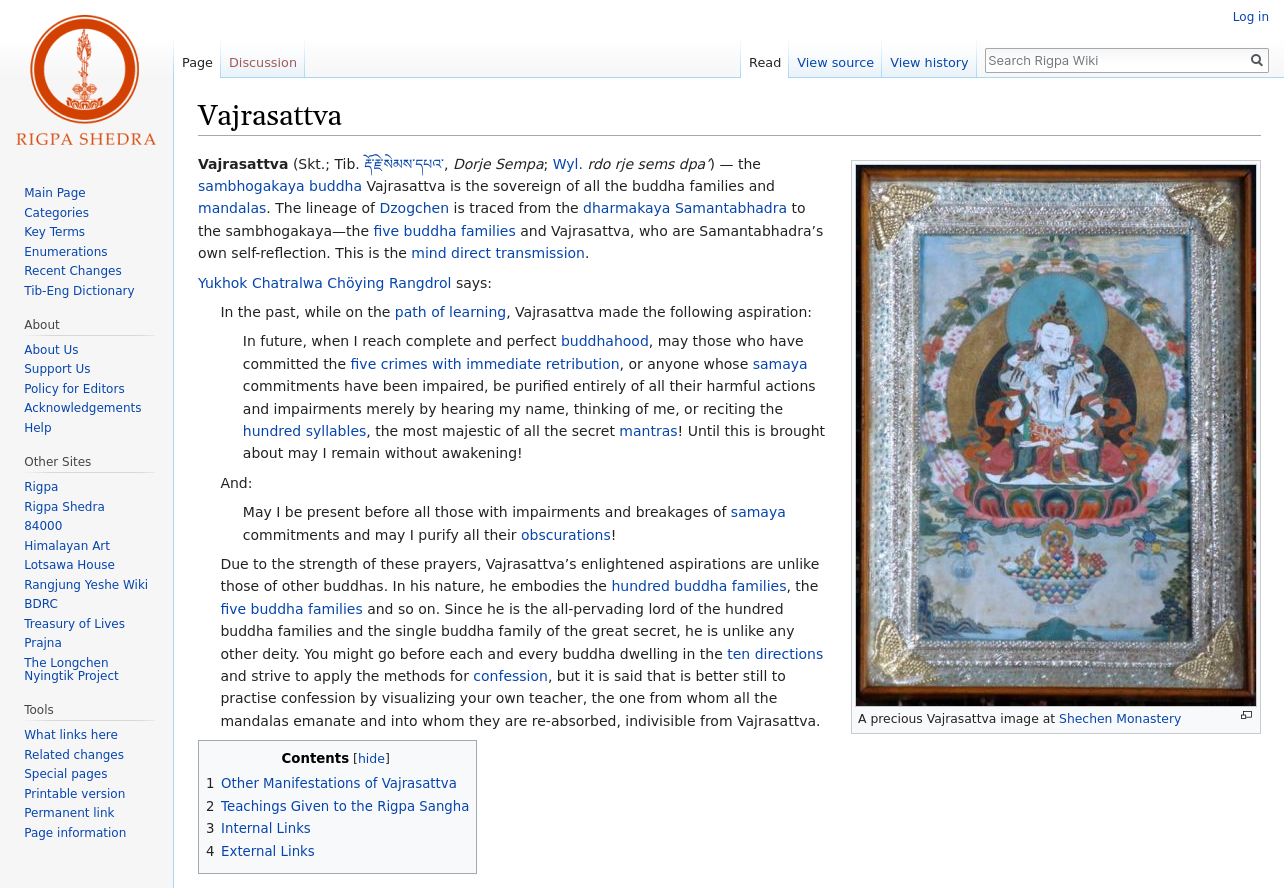Image resolution: width=1284 pixels, height=888 pixels.
Task: Open the View source tab
Action: [835, 62]
